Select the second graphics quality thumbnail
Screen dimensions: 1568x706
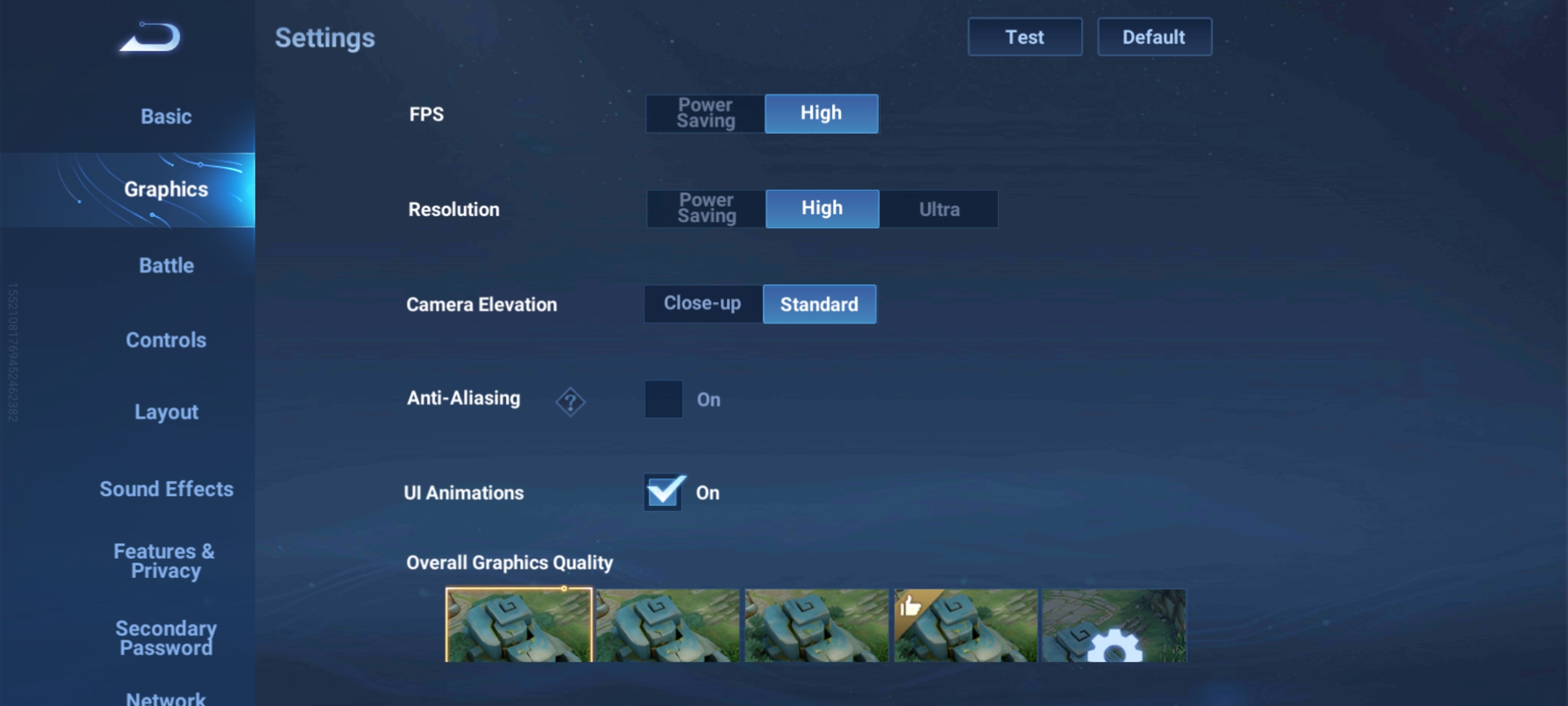tap(668, 626)
